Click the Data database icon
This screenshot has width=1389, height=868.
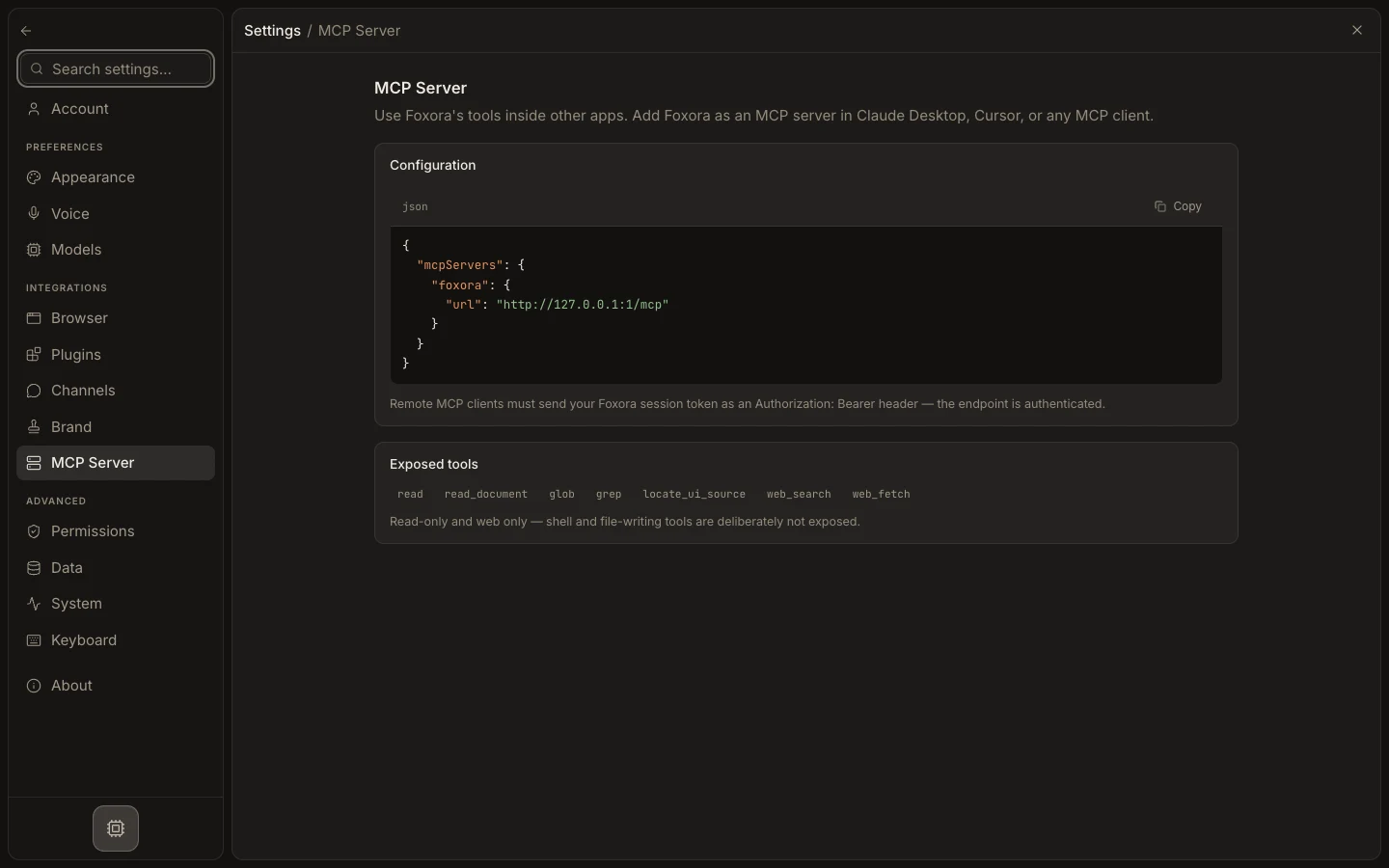34,568
